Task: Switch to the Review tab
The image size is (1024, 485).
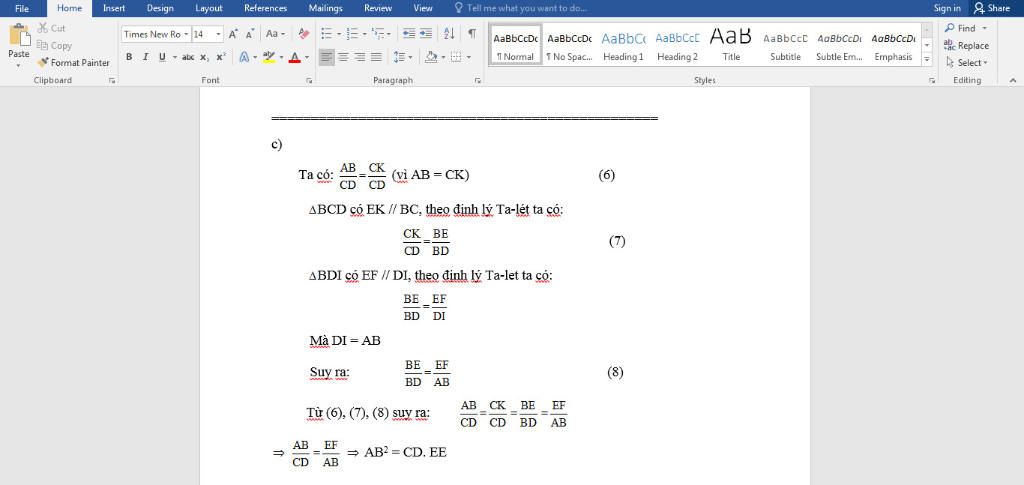Action: [377, 8]
